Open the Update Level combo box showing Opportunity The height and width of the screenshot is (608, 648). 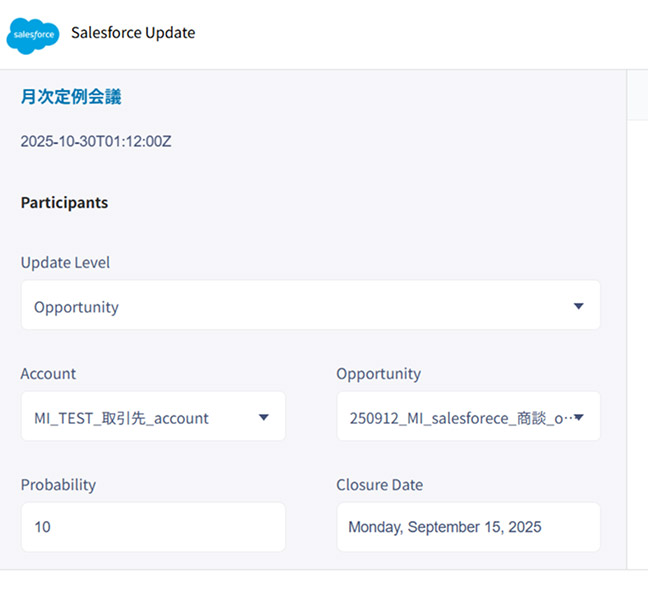point(300,306)
